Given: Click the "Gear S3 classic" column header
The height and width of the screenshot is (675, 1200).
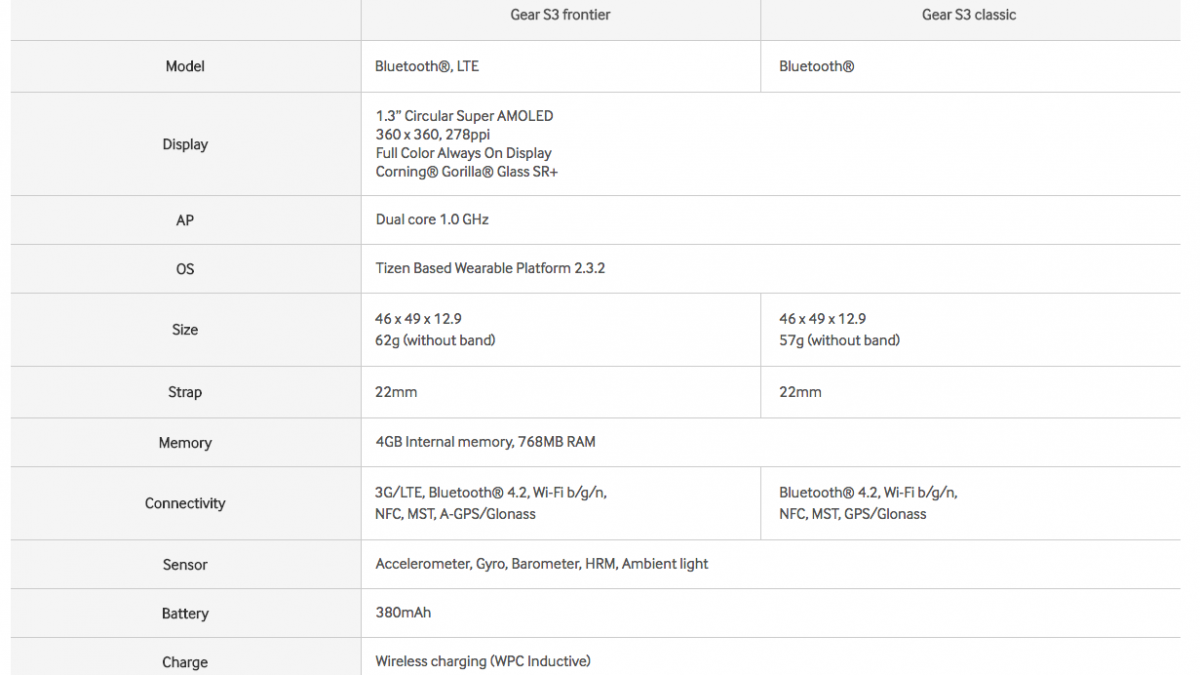Looking at the screenshot, I should (x=969, y=15).
